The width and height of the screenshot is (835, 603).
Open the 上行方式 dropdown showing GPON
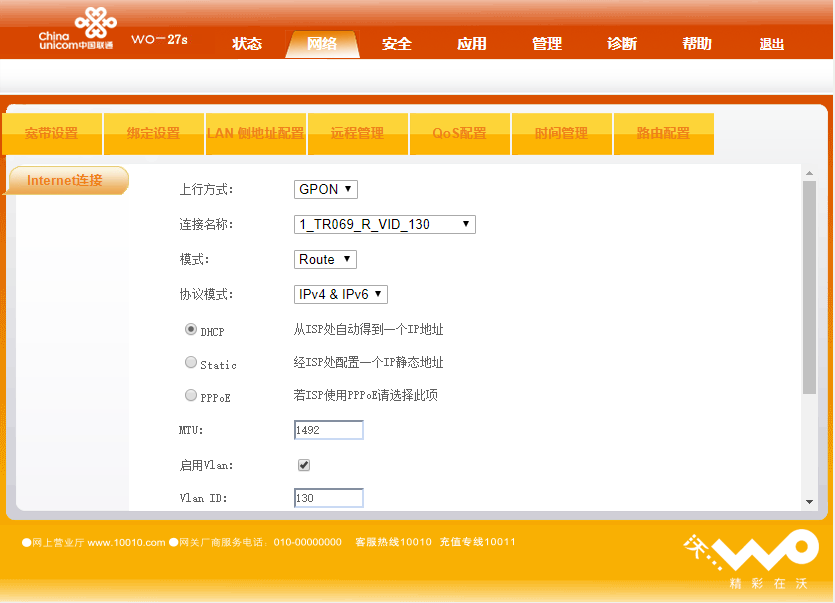click(x=325, y=189)
